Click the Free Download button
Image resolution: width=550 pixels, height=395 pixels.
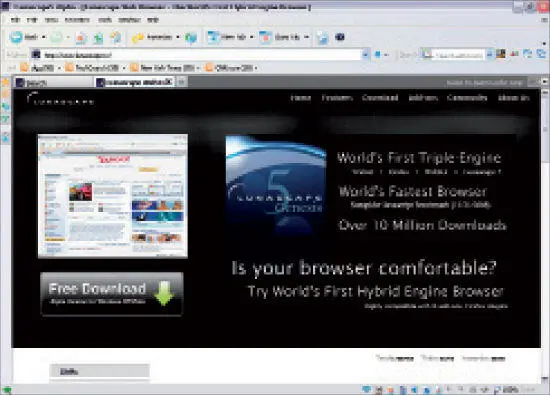[112, 294]
